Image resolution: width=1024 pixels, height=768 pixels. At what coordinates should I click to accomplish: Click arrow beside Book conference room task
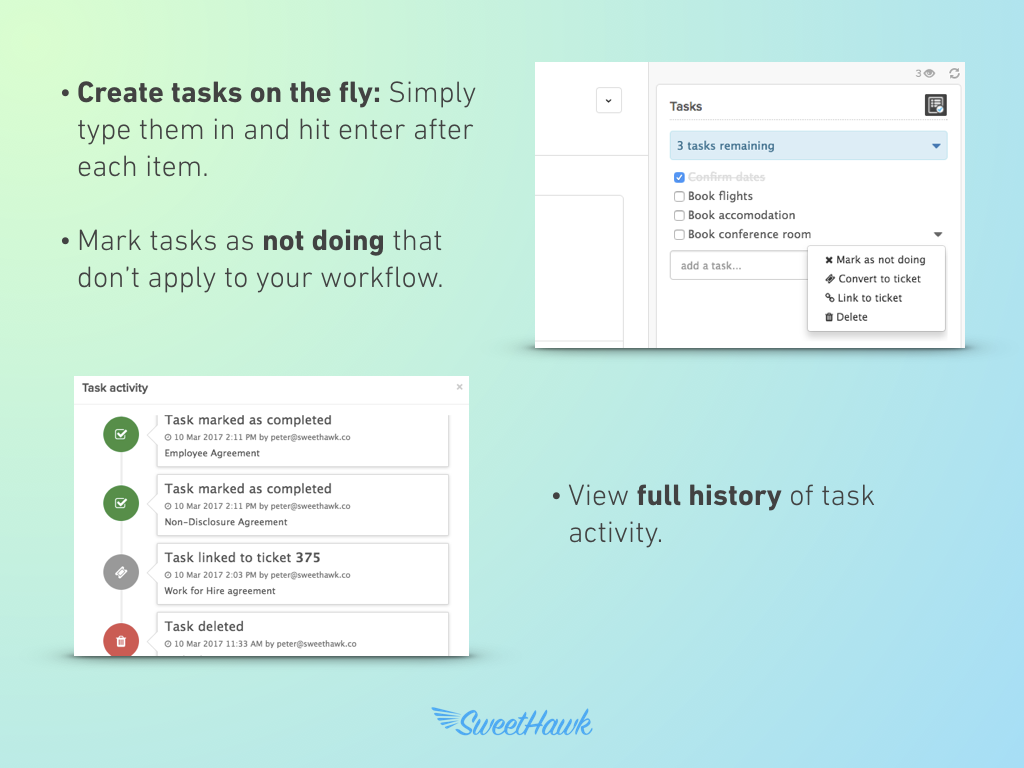pyautogui.click(x=938, y=235)
